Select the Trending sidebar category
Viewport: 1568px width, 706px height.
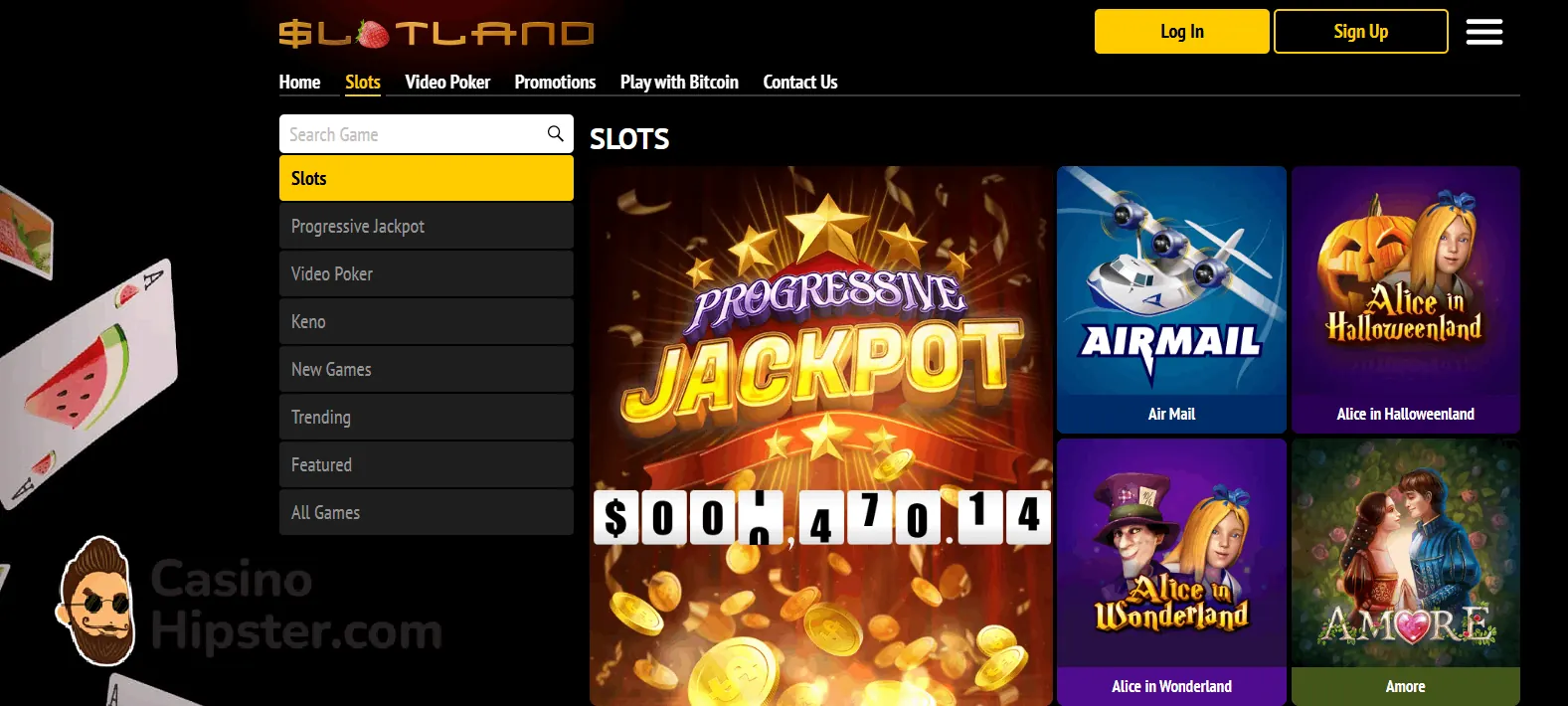(427, 418)
